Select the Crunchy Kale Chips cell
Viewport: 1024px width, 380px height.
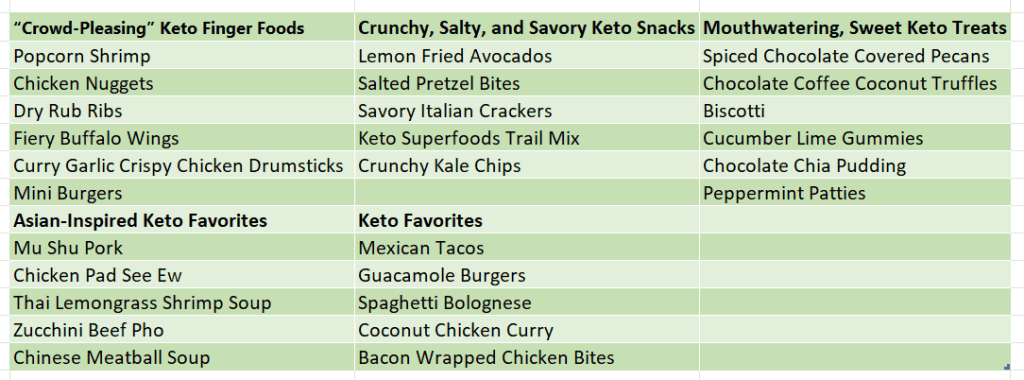click(527, 166)
